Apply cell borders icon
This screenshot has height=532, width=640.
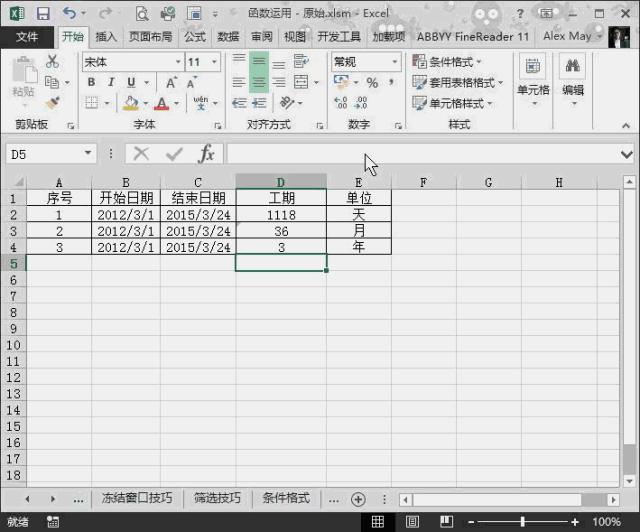tap(92, 103)
